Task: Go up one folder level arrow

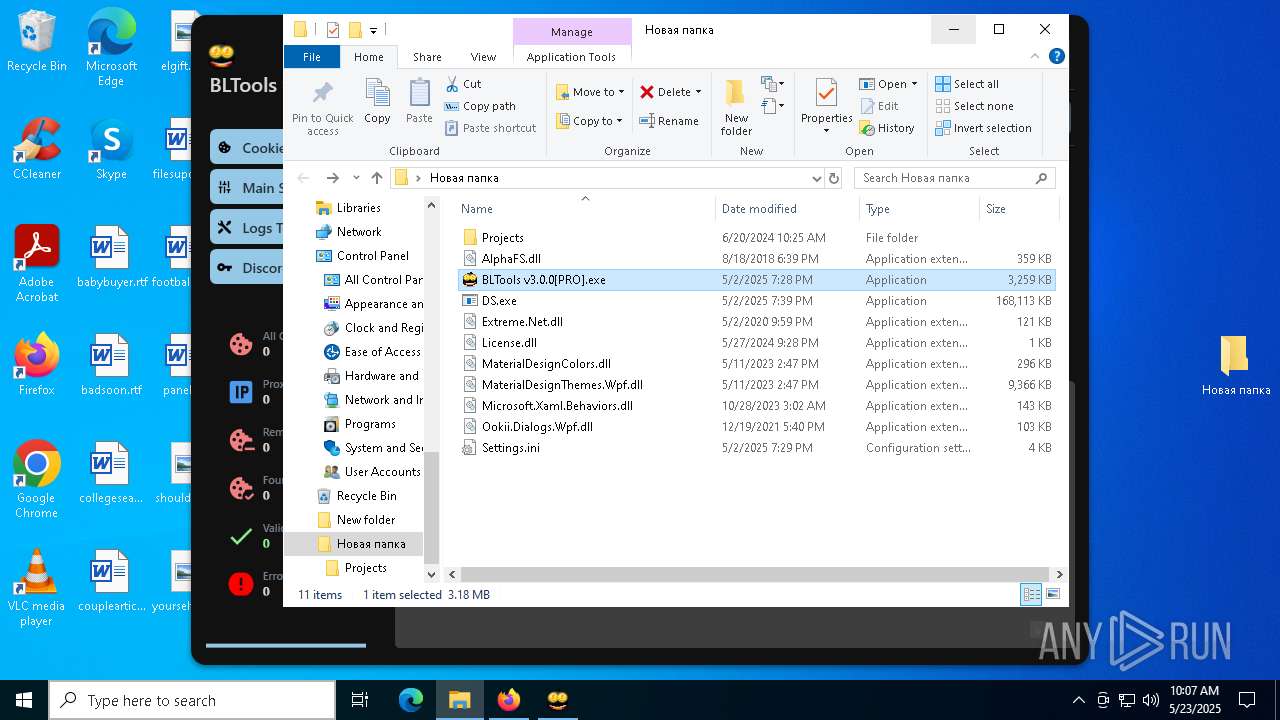Action: 377,178
